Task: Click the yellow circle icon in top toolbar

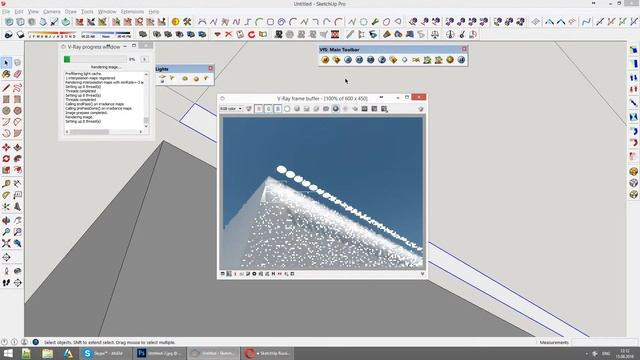Action: click(x=176, y=22)
